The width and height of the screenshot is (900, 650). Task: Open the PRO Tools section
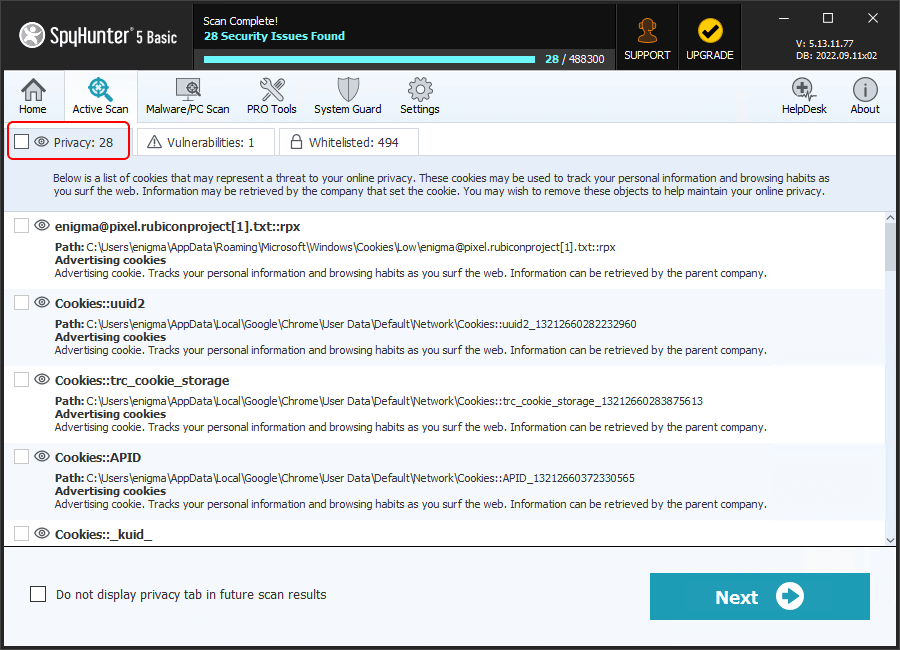[x=271, y=96]
